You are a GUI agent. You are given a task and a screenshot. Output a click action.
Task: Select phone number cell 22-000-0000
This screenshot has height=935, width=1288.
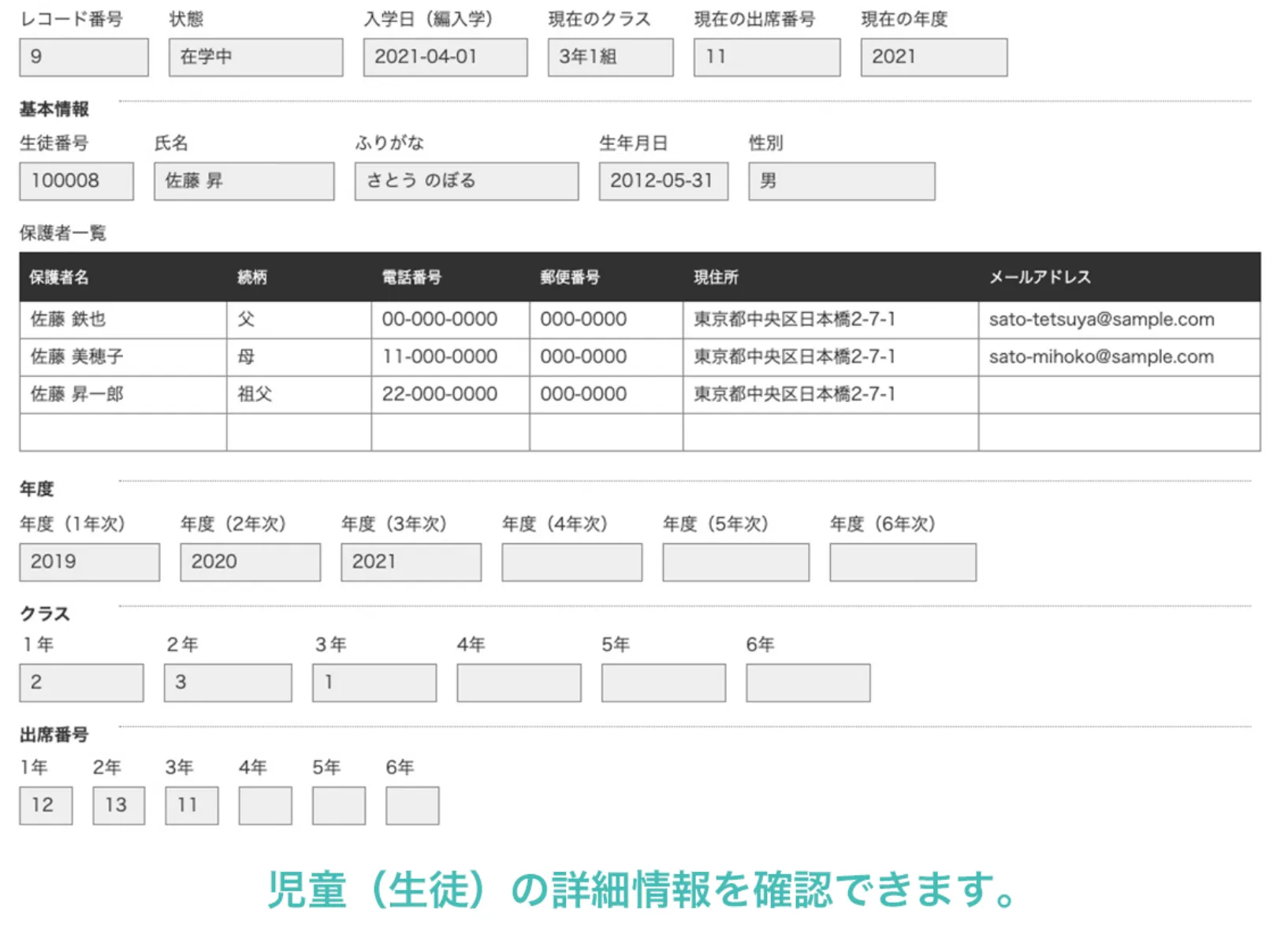click(440, 394)
